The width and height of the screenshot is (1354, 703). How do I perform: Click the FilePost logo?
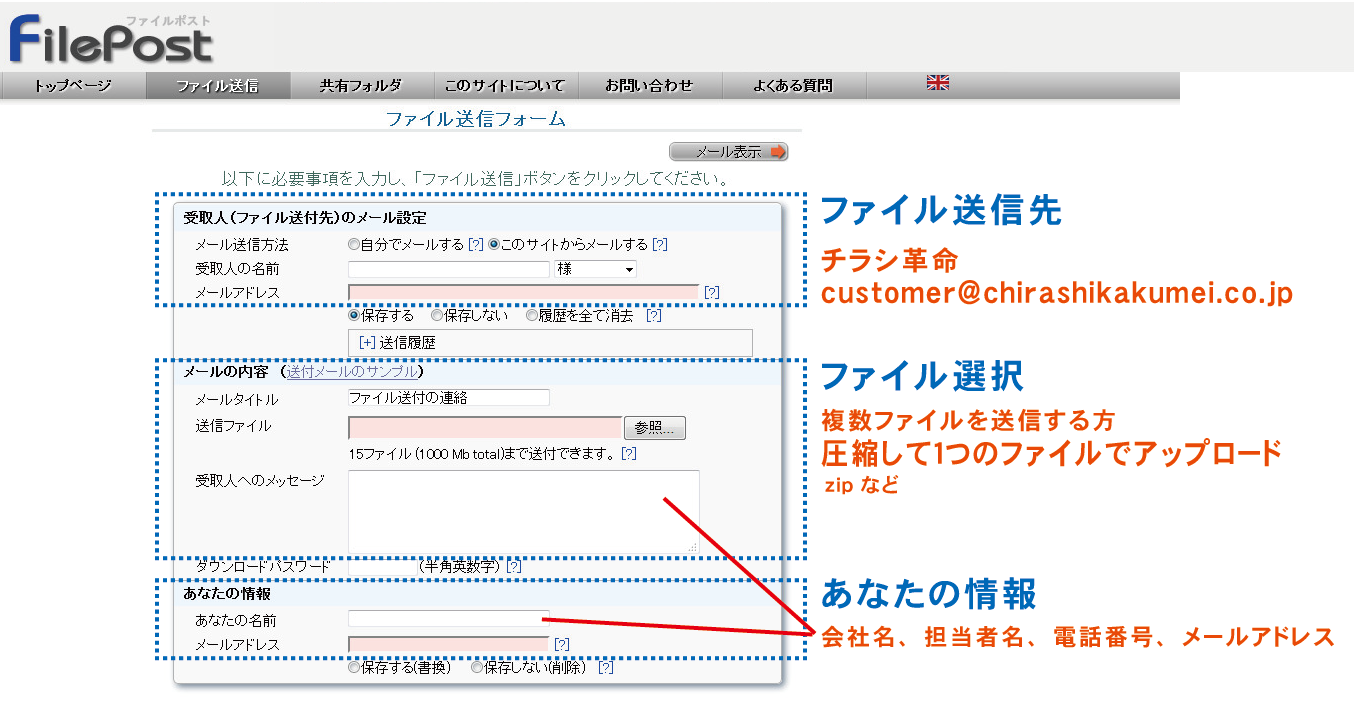111,40
